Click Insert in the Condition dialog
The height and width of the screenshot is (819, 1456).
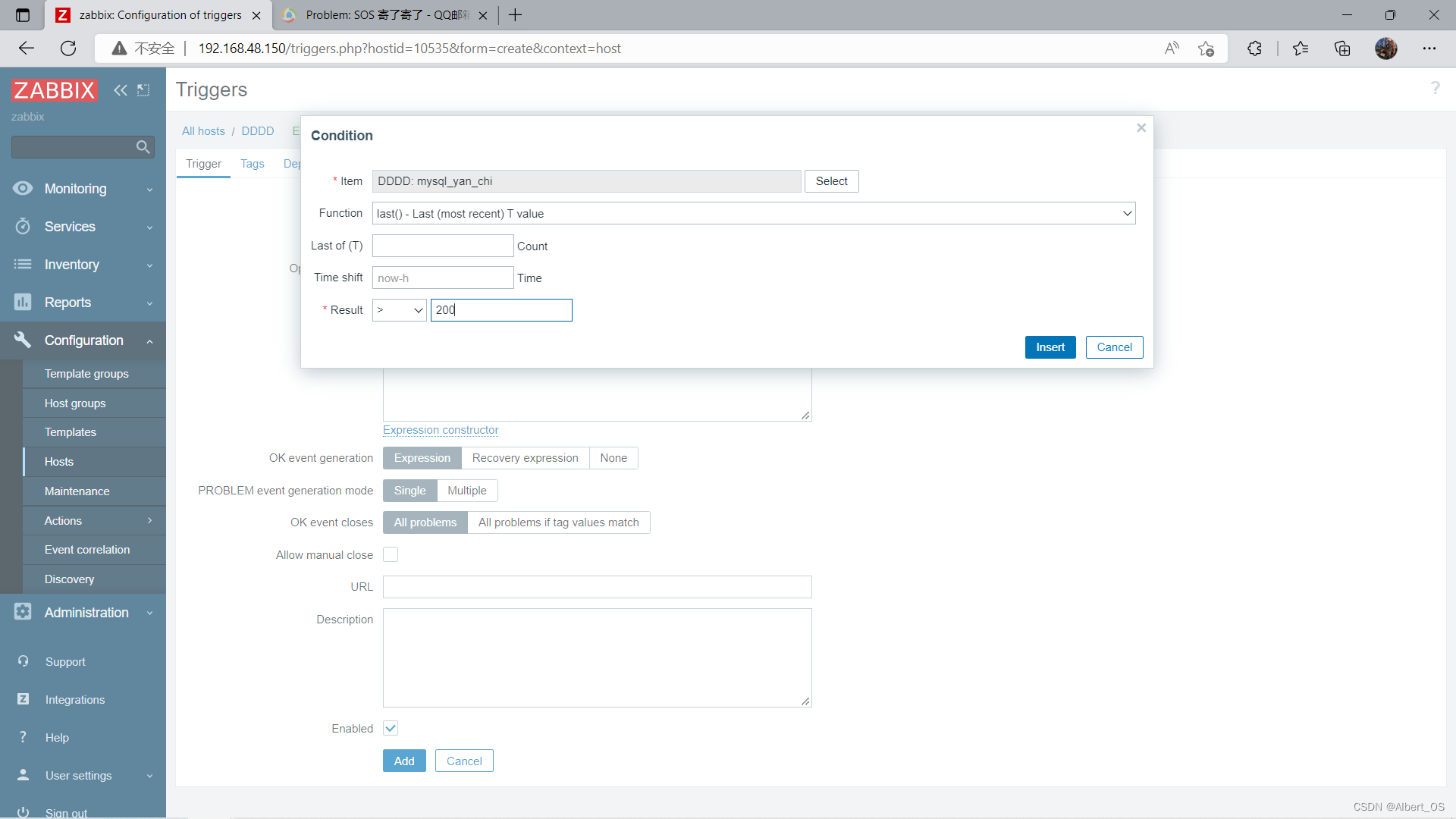(x=1050, y=347)
